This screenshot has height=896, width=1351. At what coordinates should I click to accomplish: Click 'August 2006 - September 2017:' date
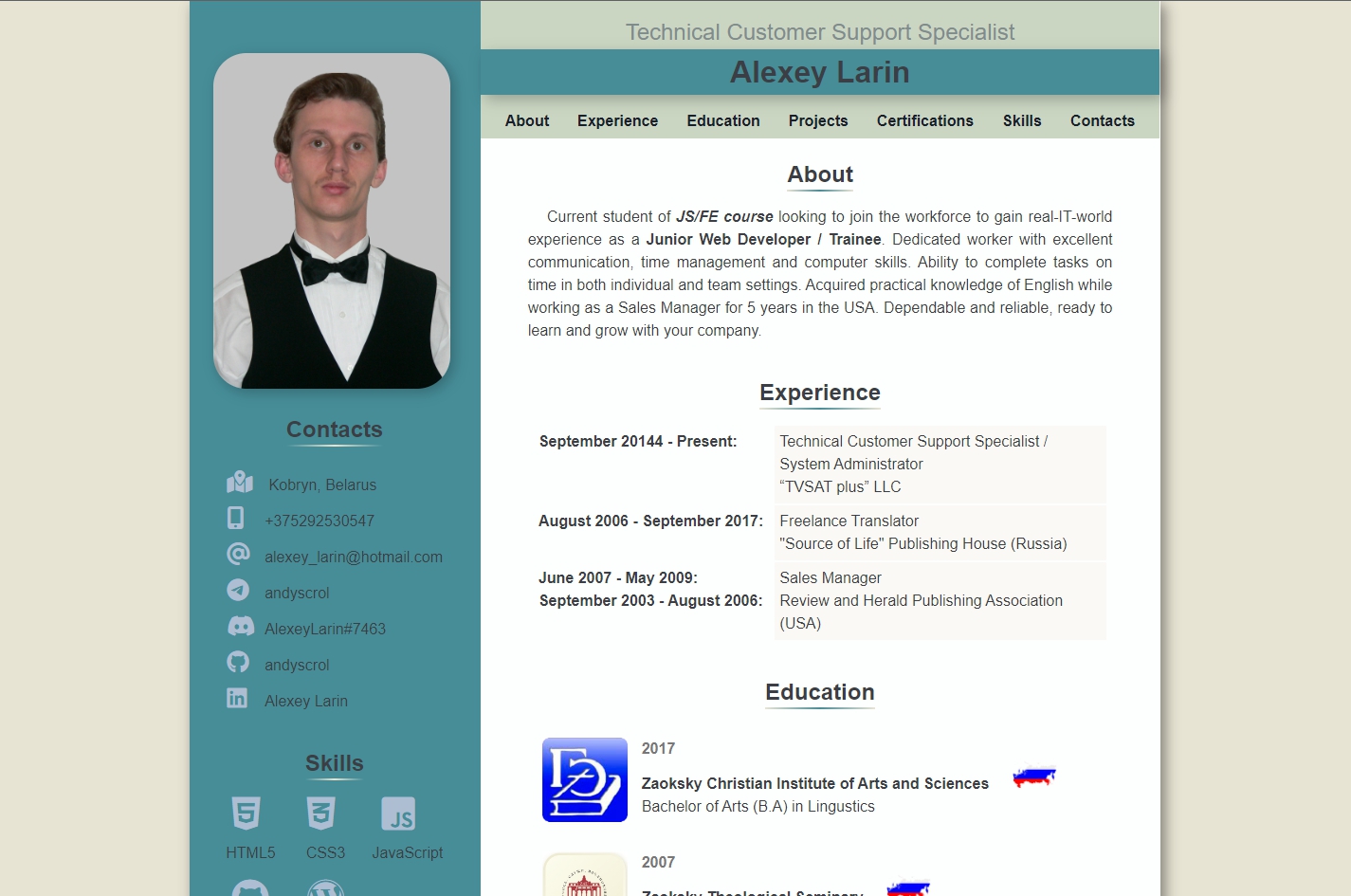(x=650, y=521)
